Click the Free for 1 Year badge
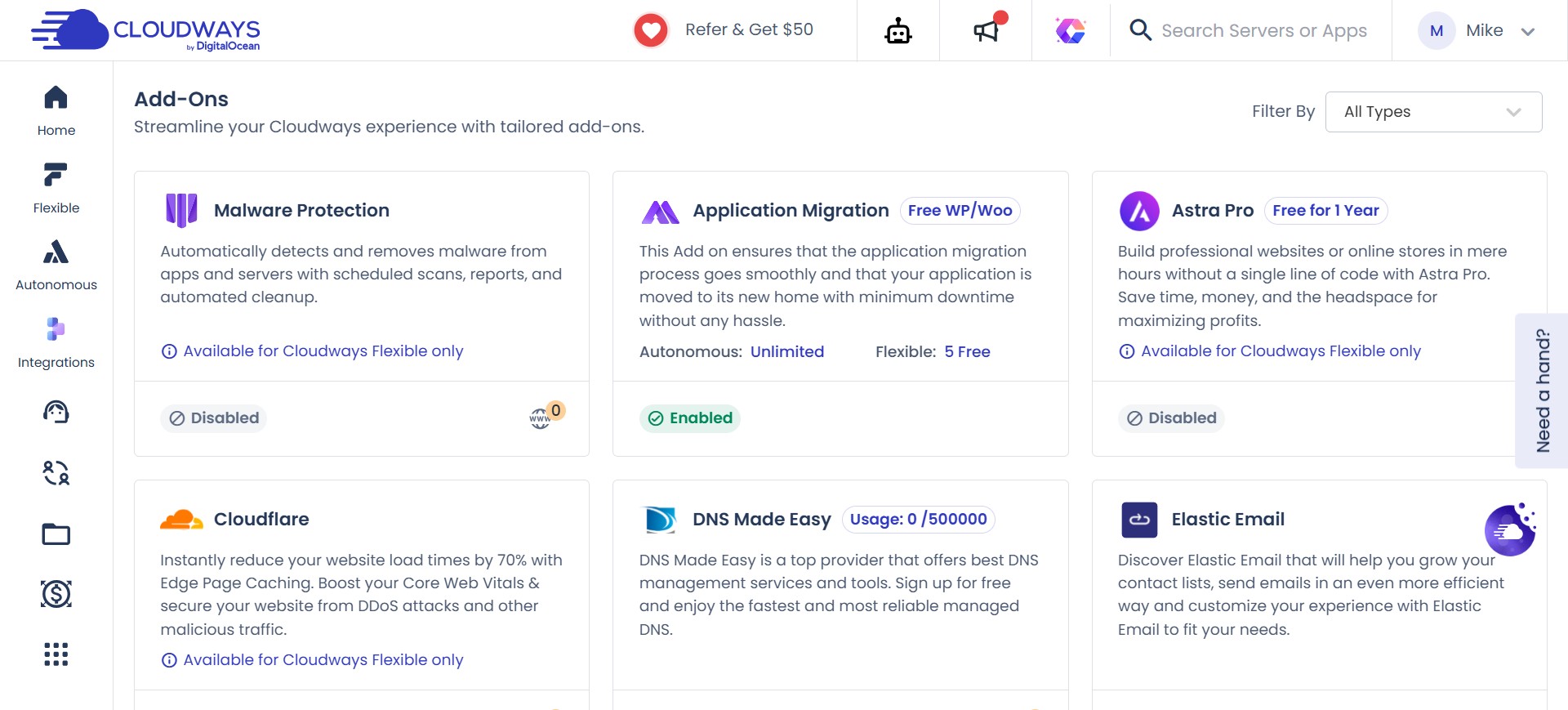This screenshot has width=1568, height=710. 1325,211
